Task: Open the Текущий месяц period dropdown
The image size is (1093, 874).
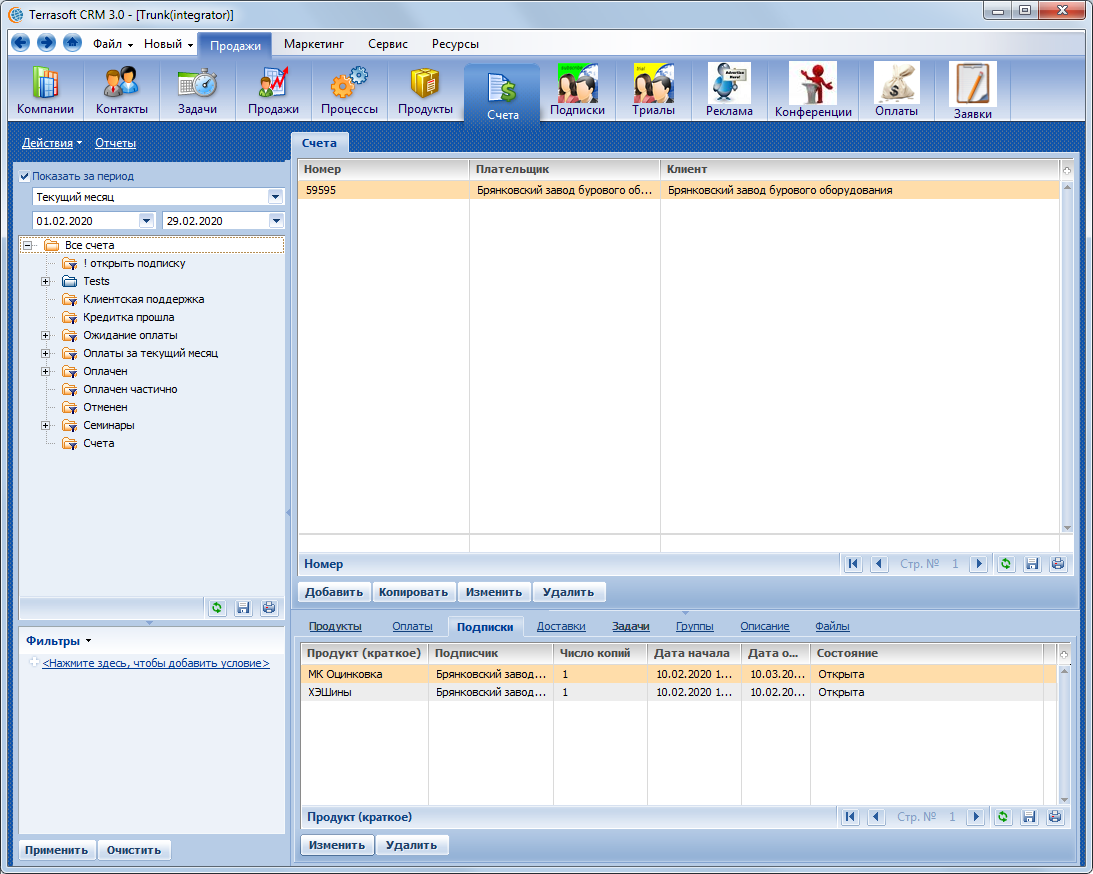Action: pos(275,197)
